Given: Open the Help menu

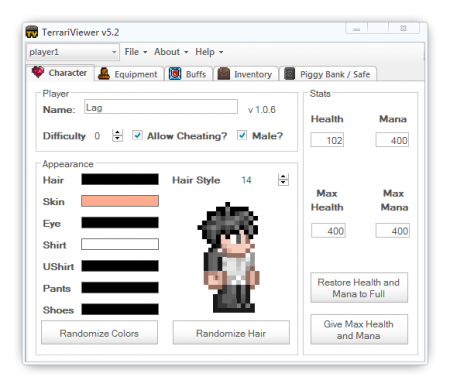Looking at the screenshot, I should (x=209, y=52).
